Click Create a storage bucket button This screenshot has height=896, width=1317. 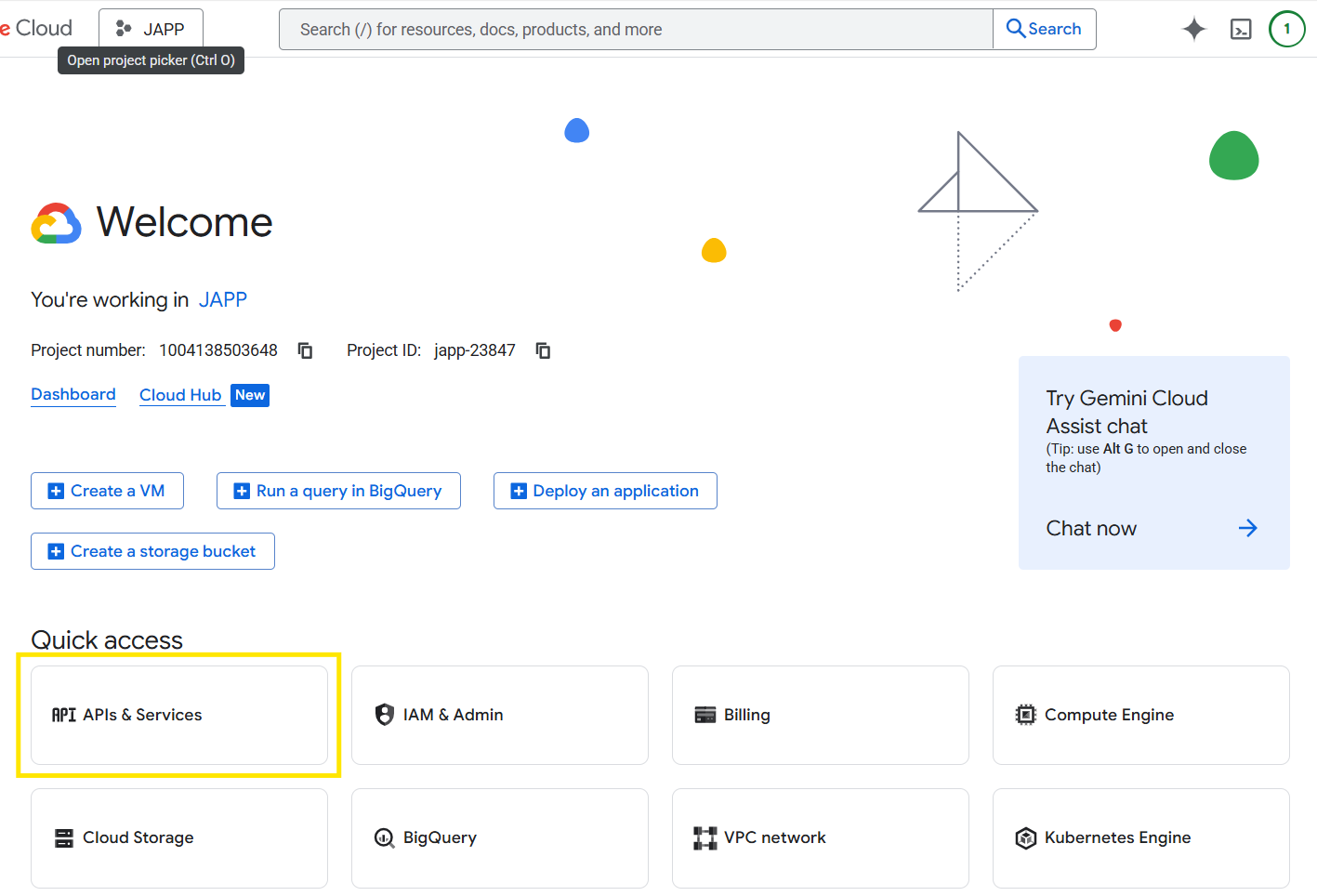[x=152, y=551]
